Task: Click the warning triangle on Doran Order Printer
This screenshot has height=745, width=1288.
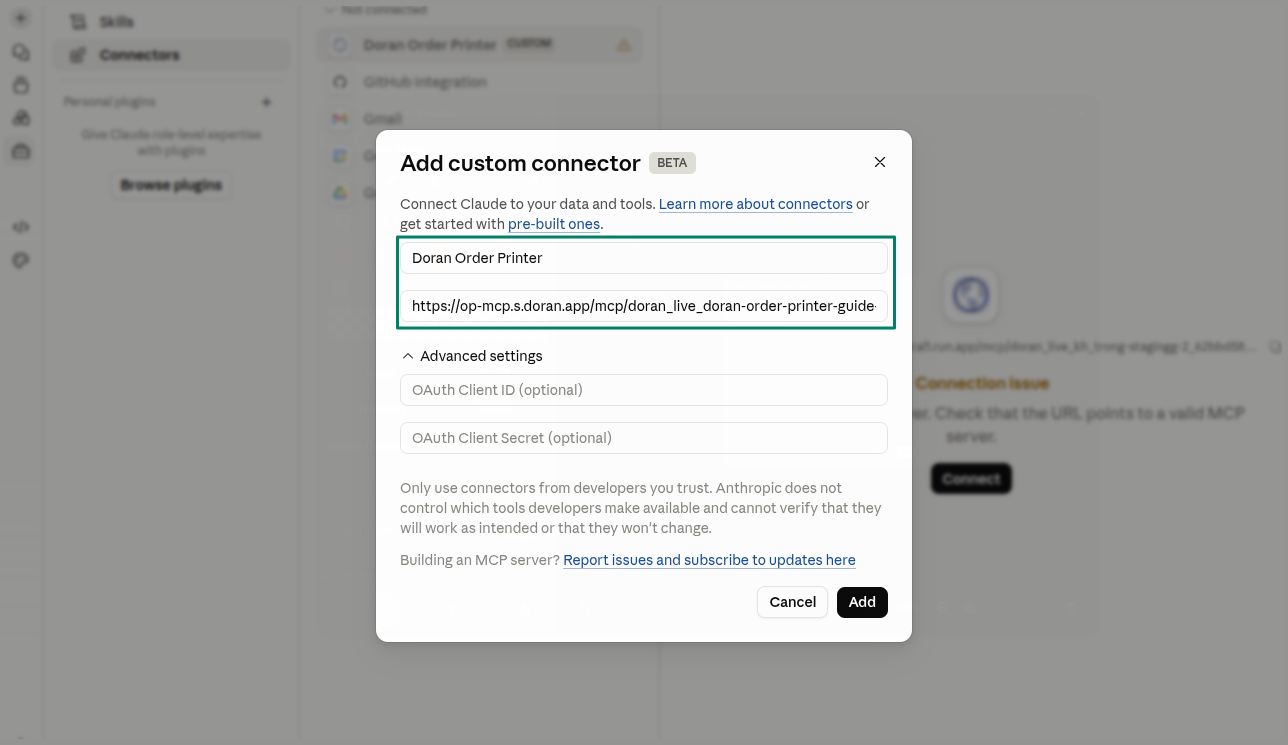Action: (x=624, y=45)
